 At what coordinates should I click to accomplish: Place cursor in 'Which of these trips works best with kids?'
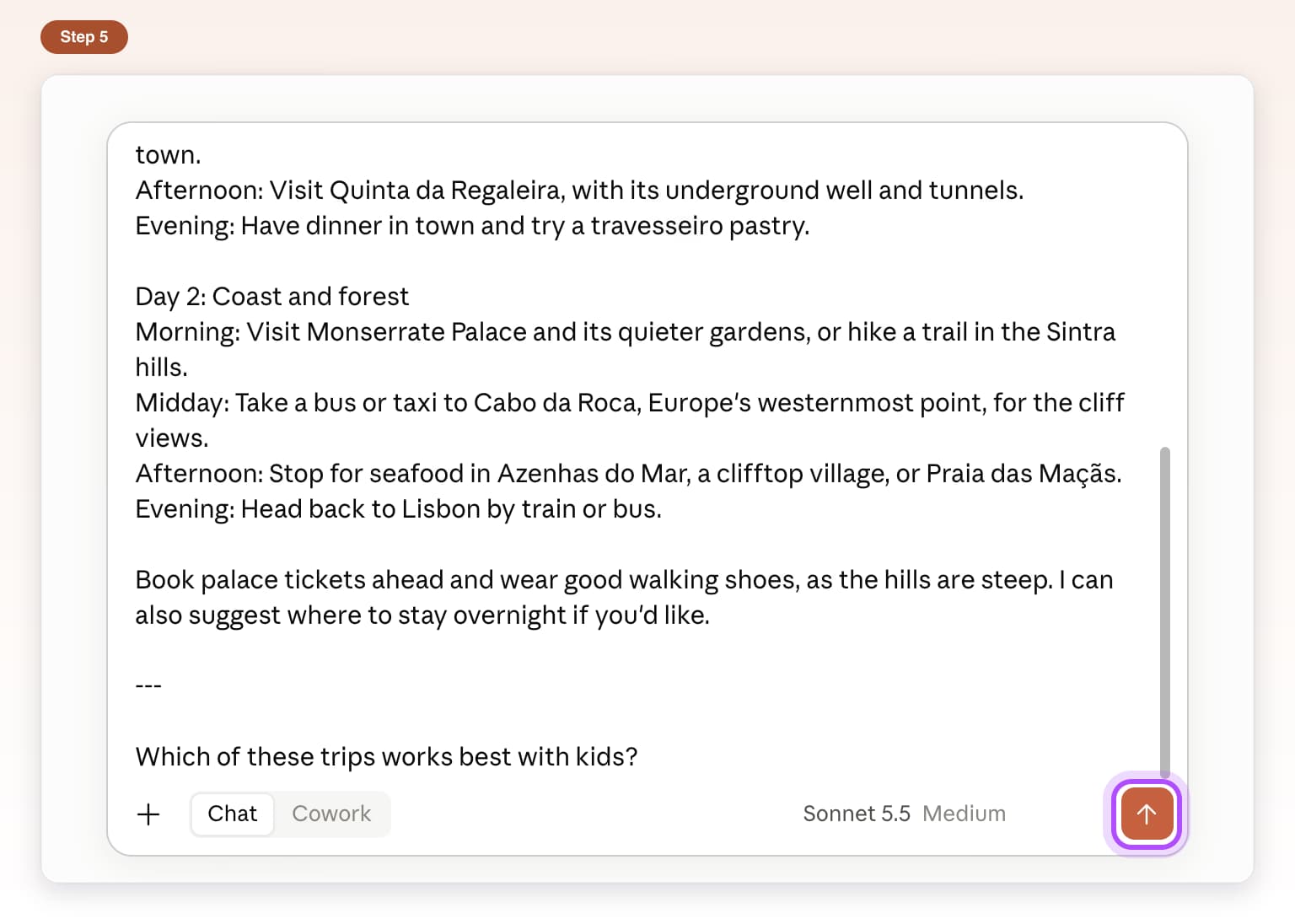pos(386,756)
